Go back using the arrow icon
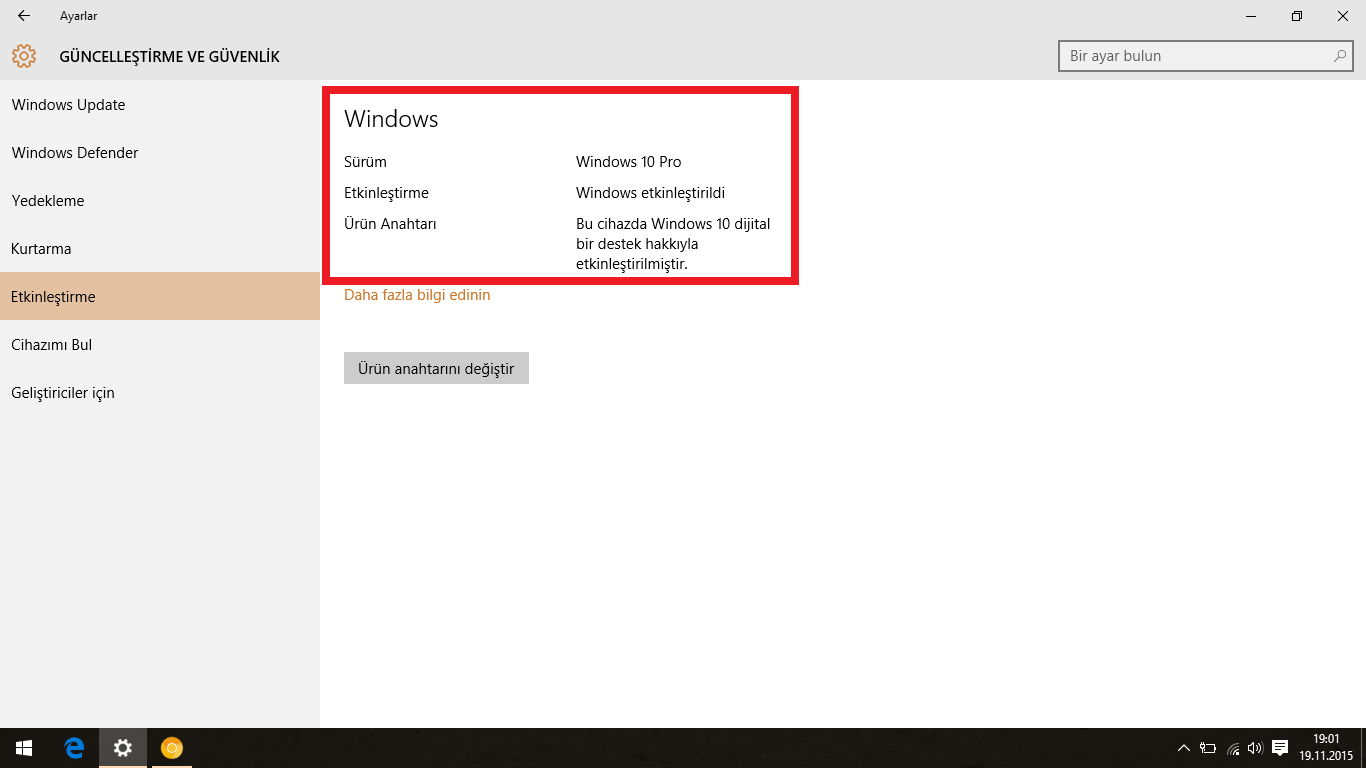The image size is (1366, 768). 24,16
